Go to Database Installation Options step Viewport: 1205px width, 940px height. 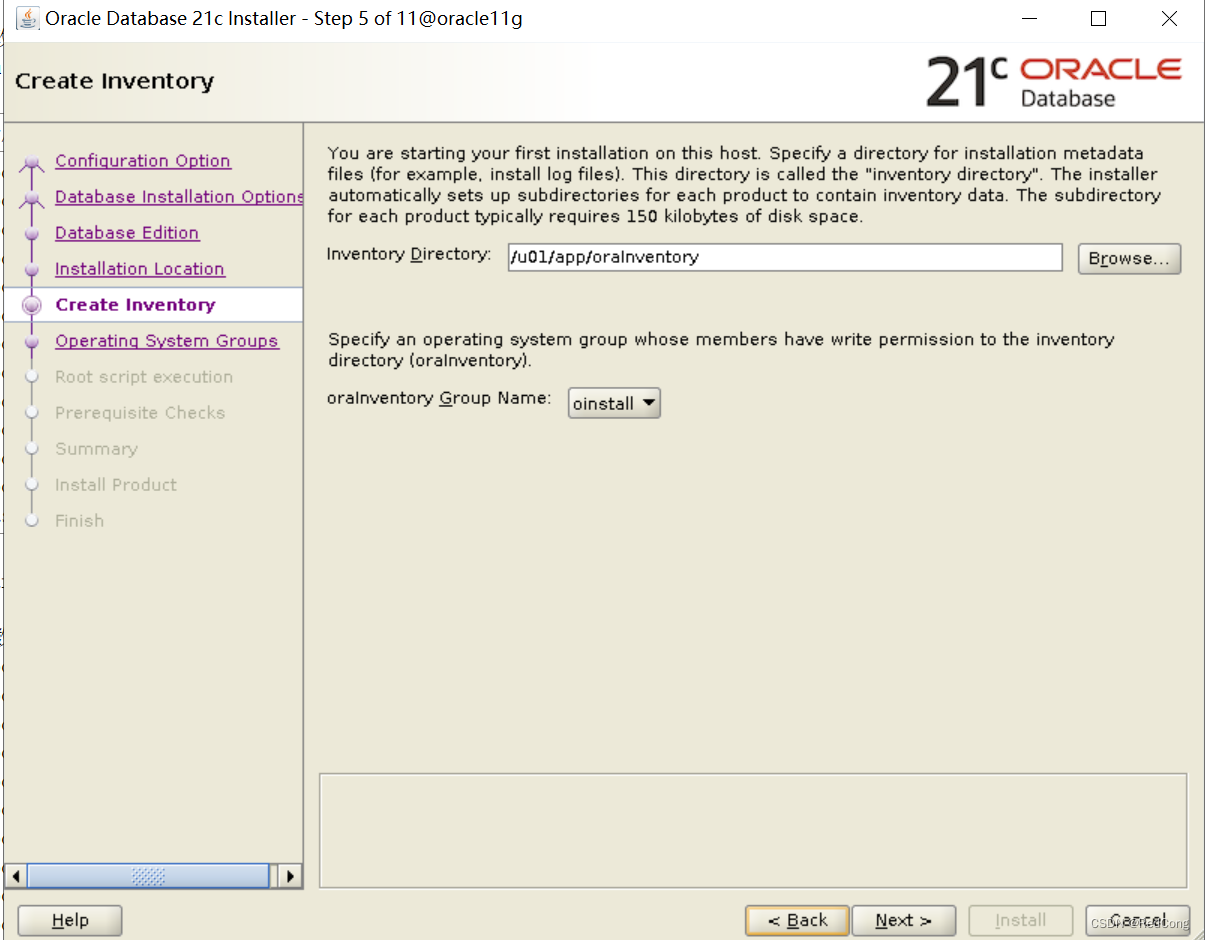pos(179,197)
